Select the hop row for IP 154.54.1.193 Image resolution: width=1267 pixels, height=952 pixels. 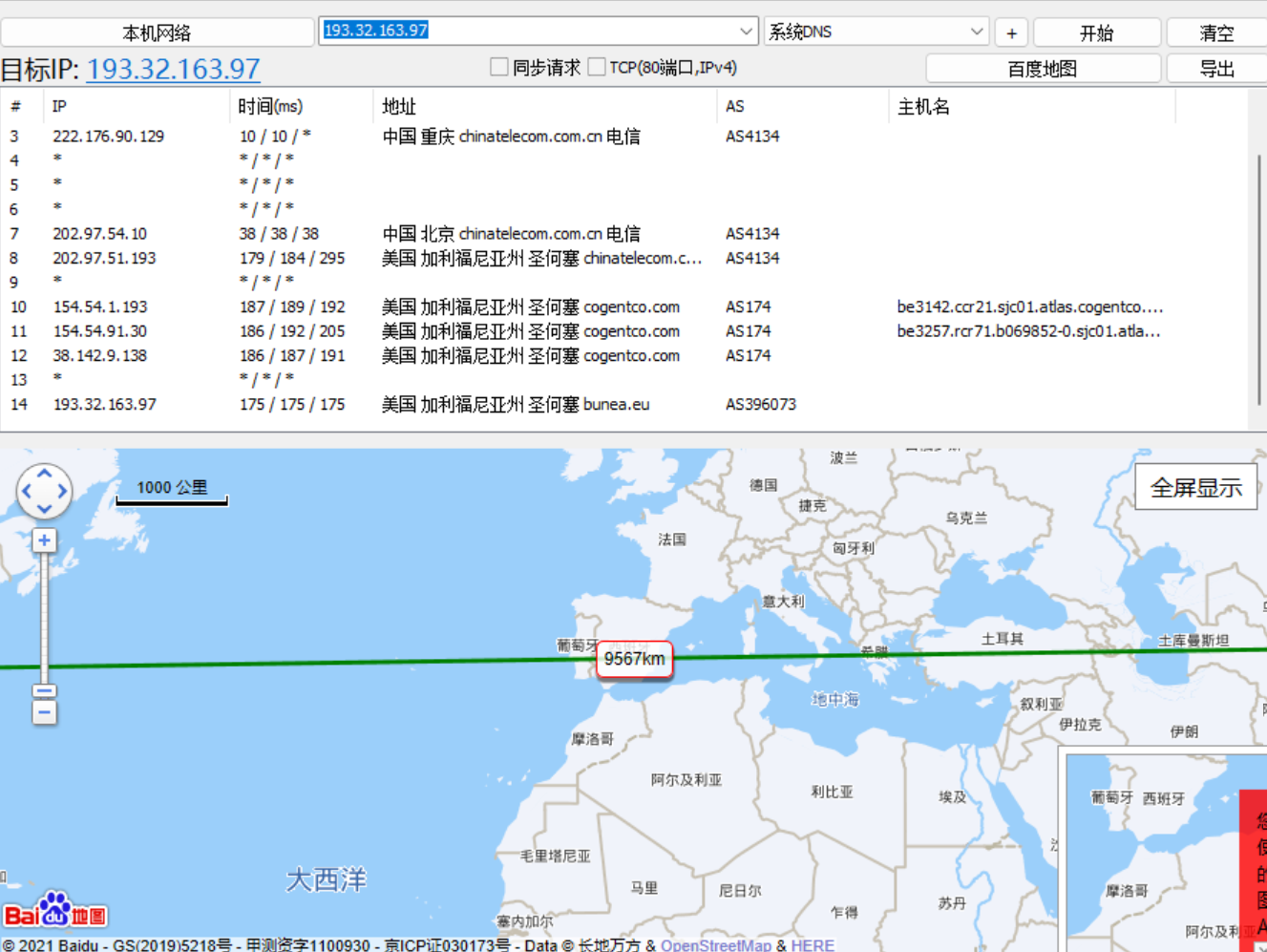pos(382,307)
